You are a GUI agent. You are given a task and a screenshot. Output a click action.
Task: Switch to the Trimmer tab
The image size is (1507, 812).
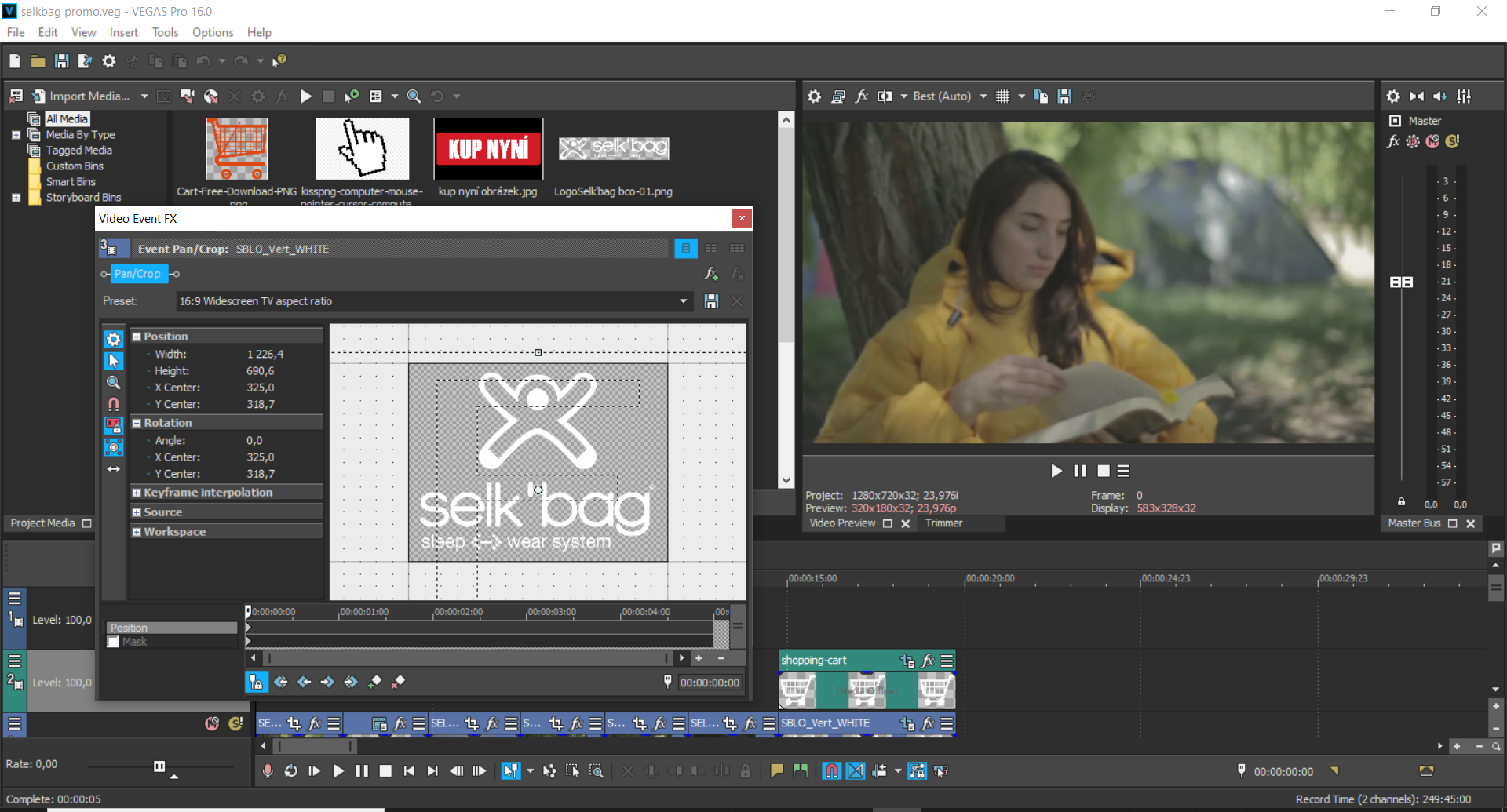click(x=943, y=523)
